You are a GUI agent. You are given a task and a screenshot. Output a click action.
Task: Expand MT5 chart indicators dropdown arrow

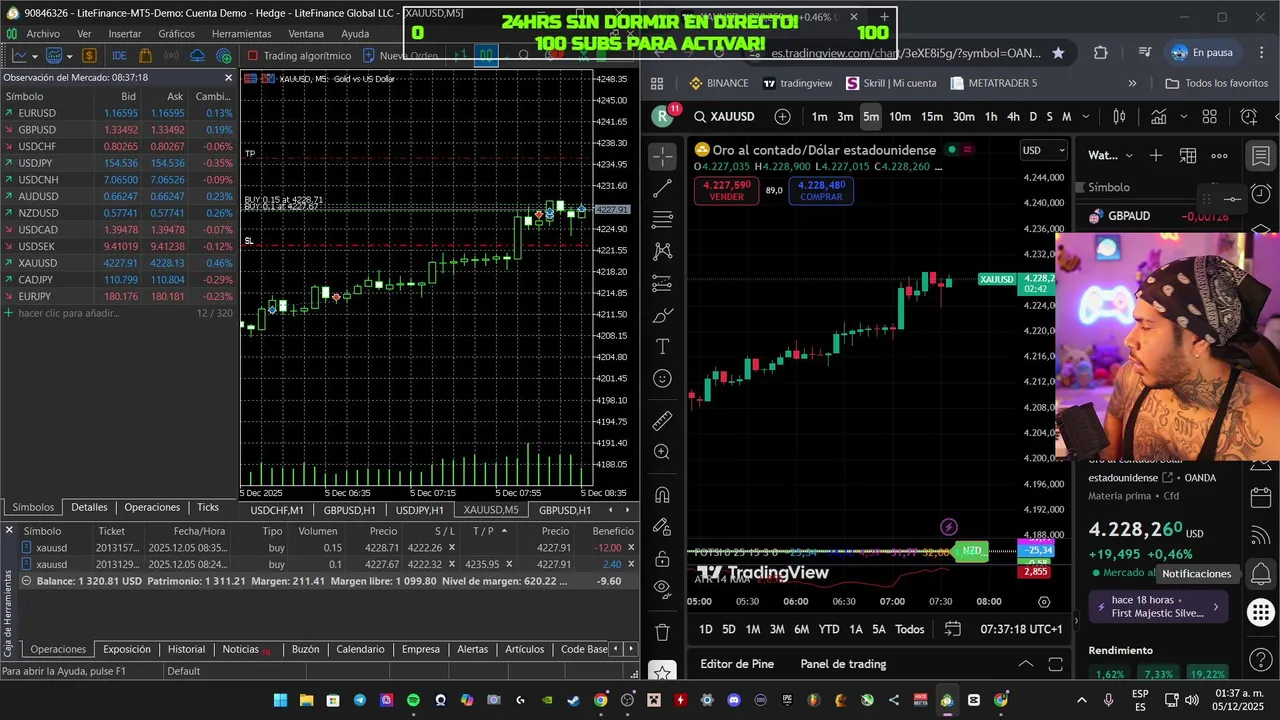68,56
